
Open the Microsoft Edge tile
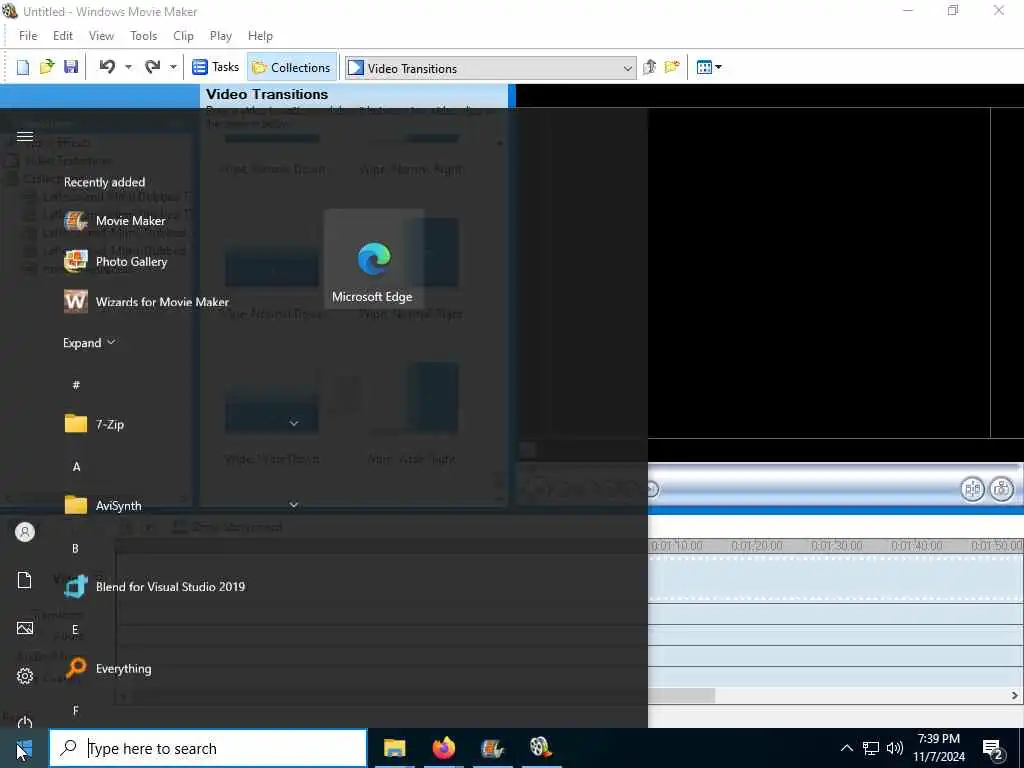(x=374, y=259)
